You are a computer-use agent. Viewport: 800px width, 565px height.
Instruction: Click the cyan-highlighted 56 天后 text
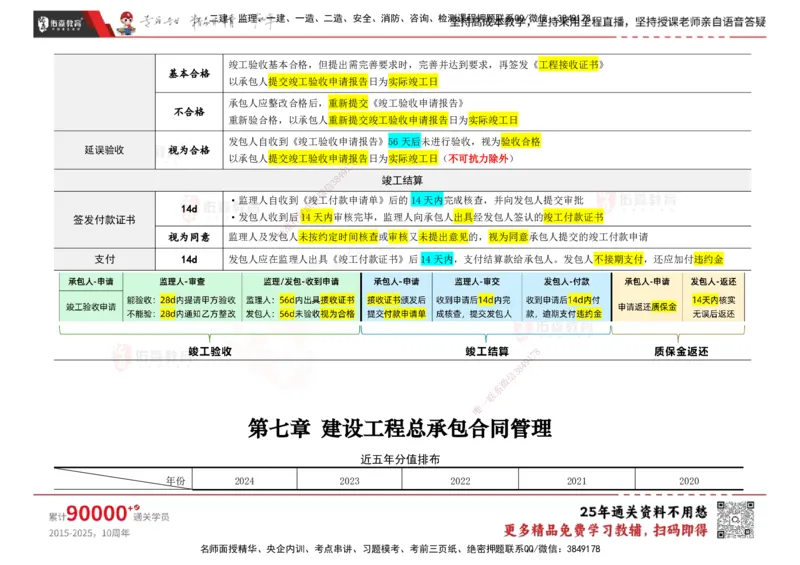click(x=404, y=141)
